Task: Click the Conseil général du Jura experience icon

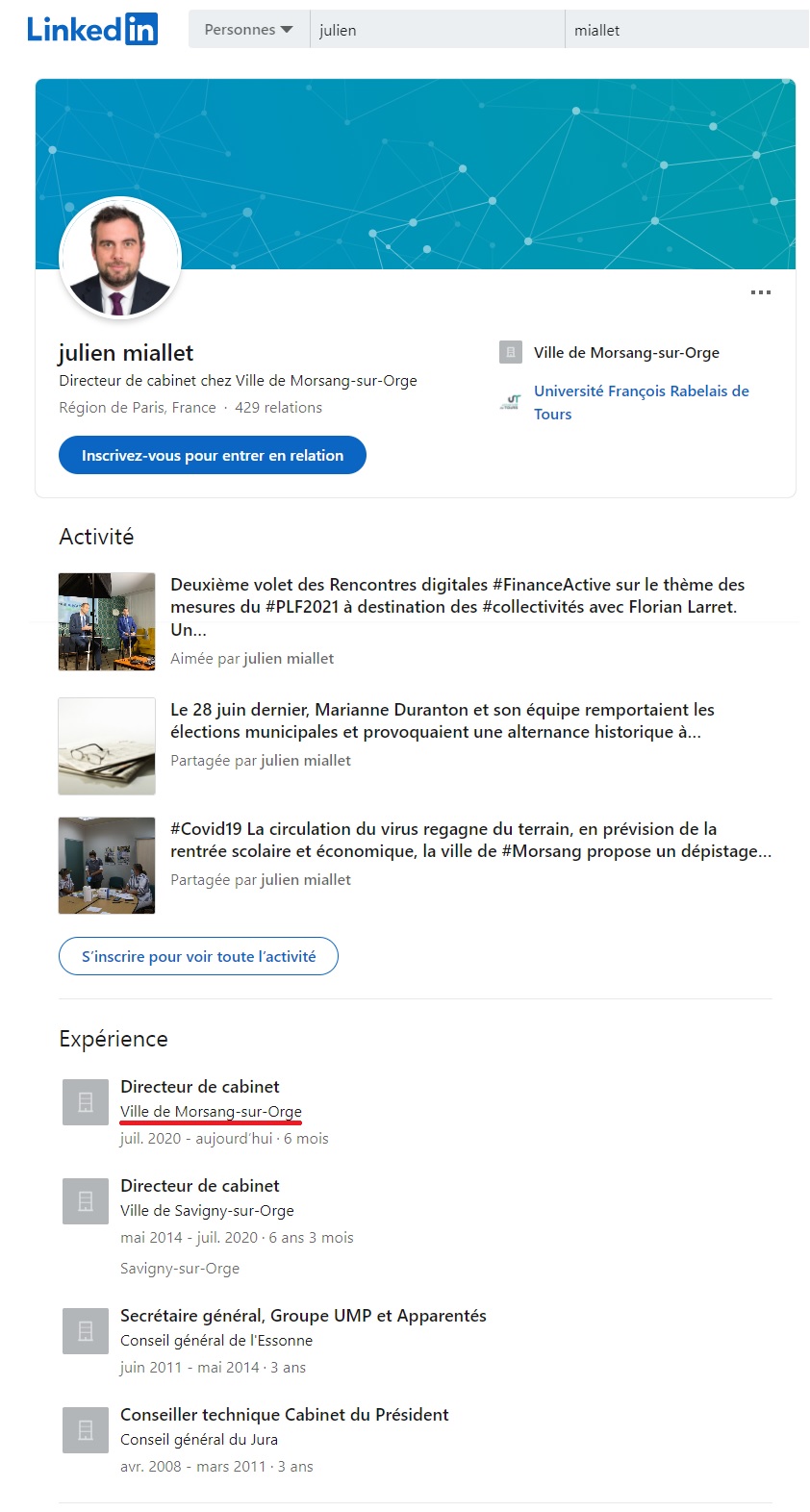Action: (86, 1430)
